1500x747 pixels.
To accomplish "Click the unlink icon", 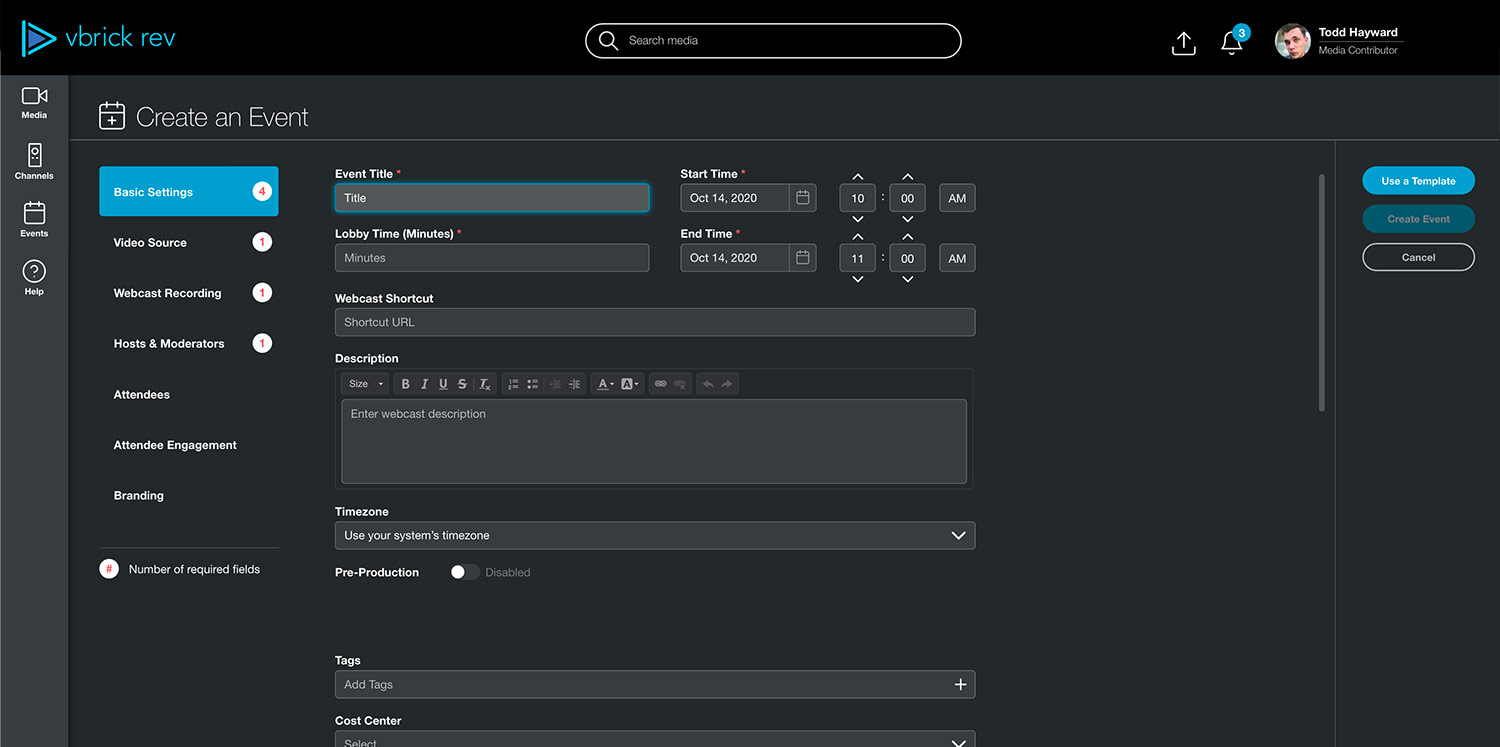I will (x=680, y=384).
